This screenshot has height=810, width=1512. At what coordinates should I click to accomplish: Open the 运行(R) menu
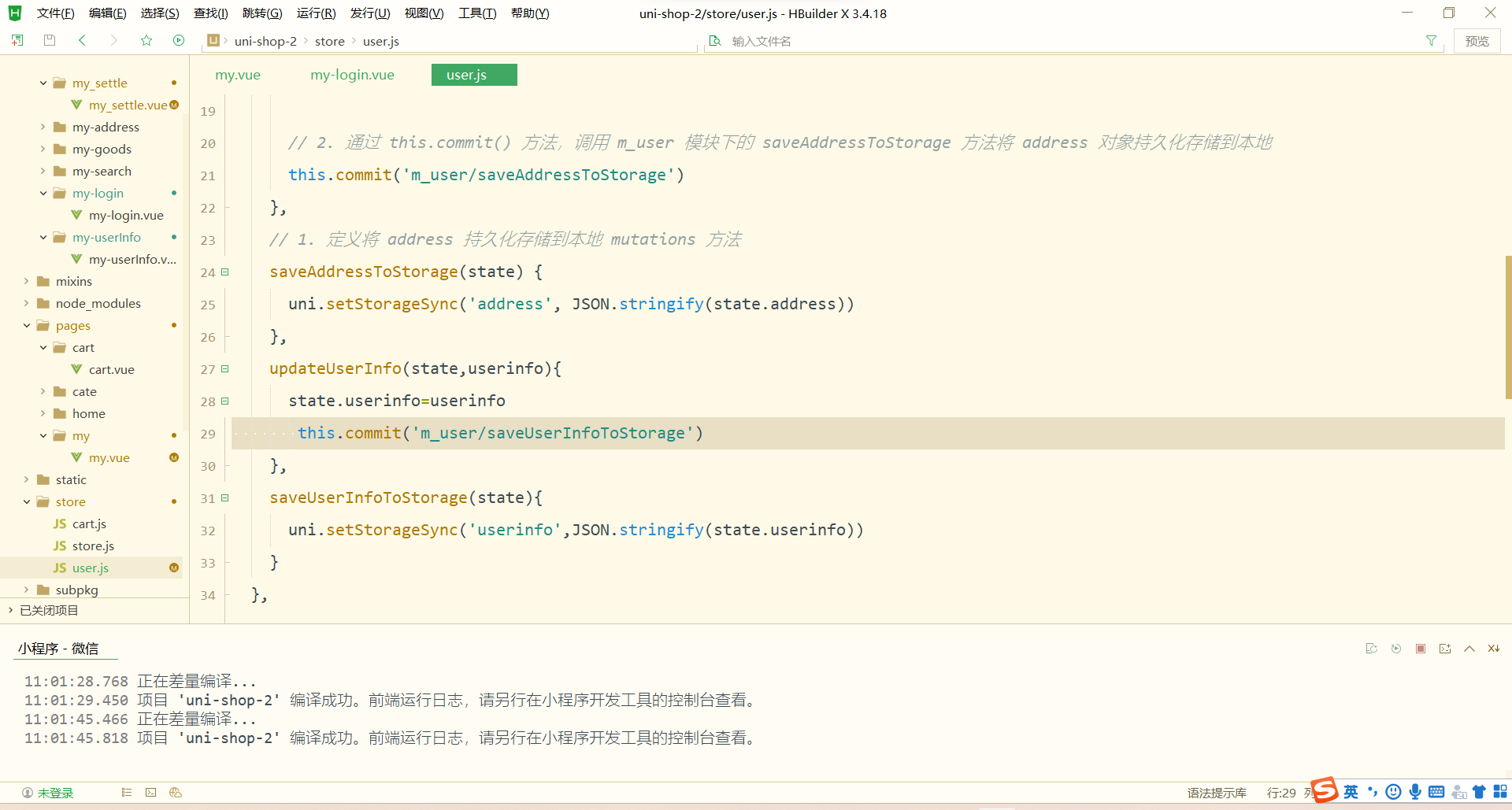tap(317, 13)
